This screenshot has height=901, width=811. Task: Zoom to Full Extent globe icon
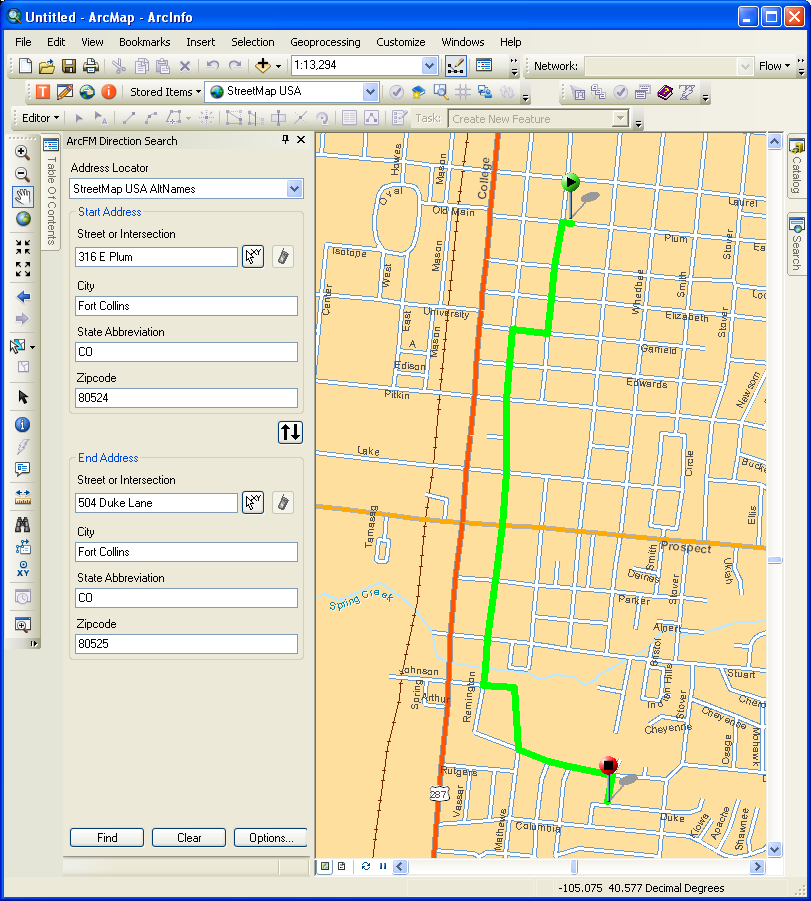coord(22,219)
